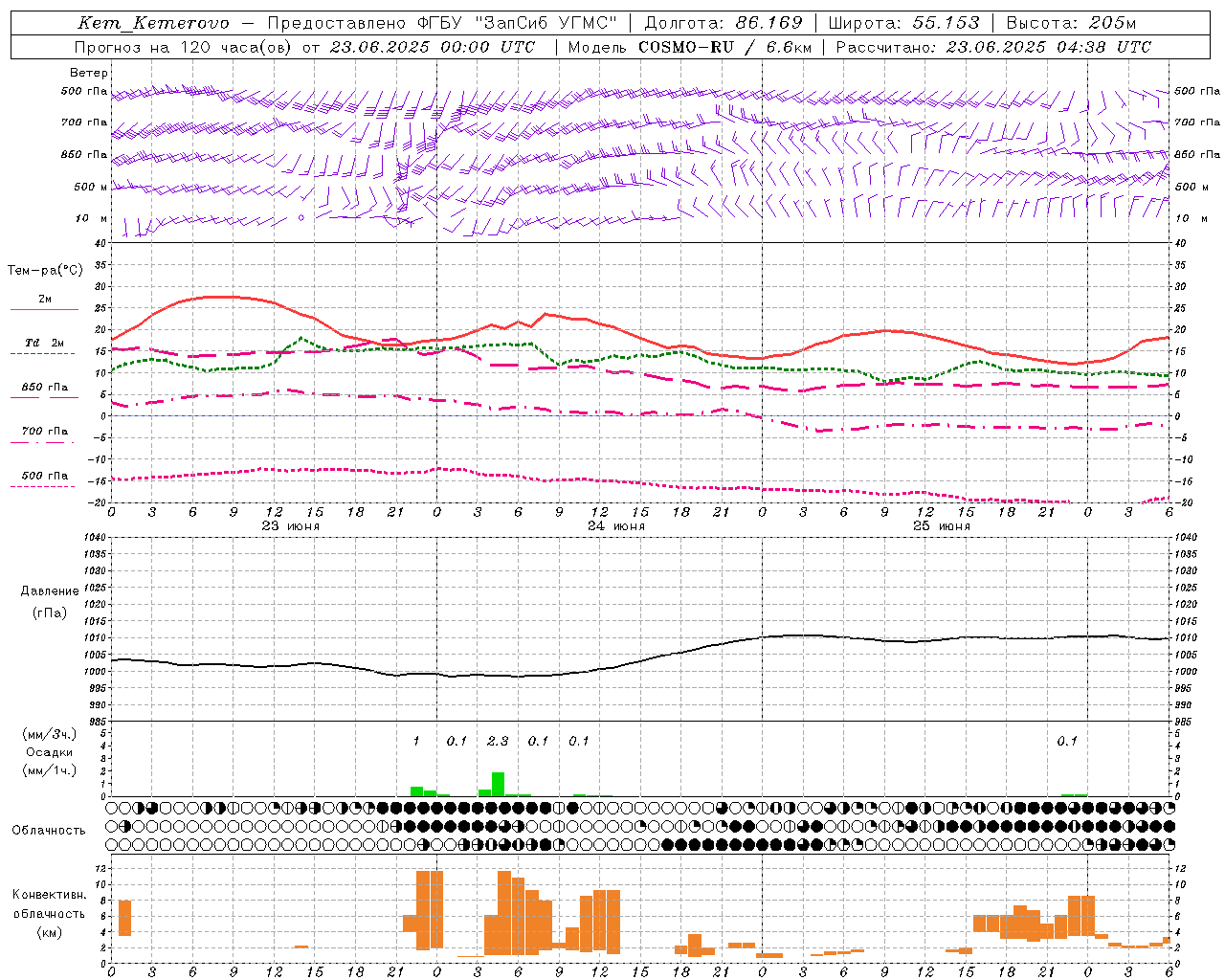Click the forecast start time 23.06.2025 00:00 UTC
The image size is (1225, 980).
pyautogui.click(x=433, y=47)
